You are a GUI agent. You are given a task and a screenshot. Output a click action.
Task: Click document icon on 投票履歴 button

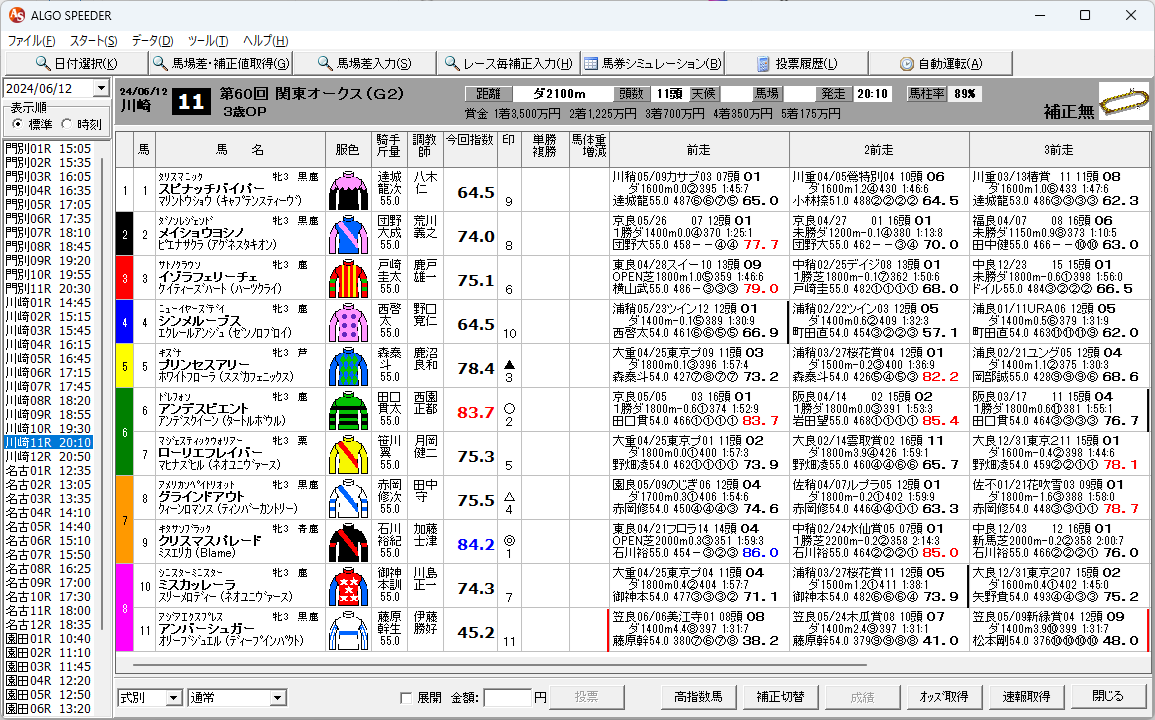763,64
